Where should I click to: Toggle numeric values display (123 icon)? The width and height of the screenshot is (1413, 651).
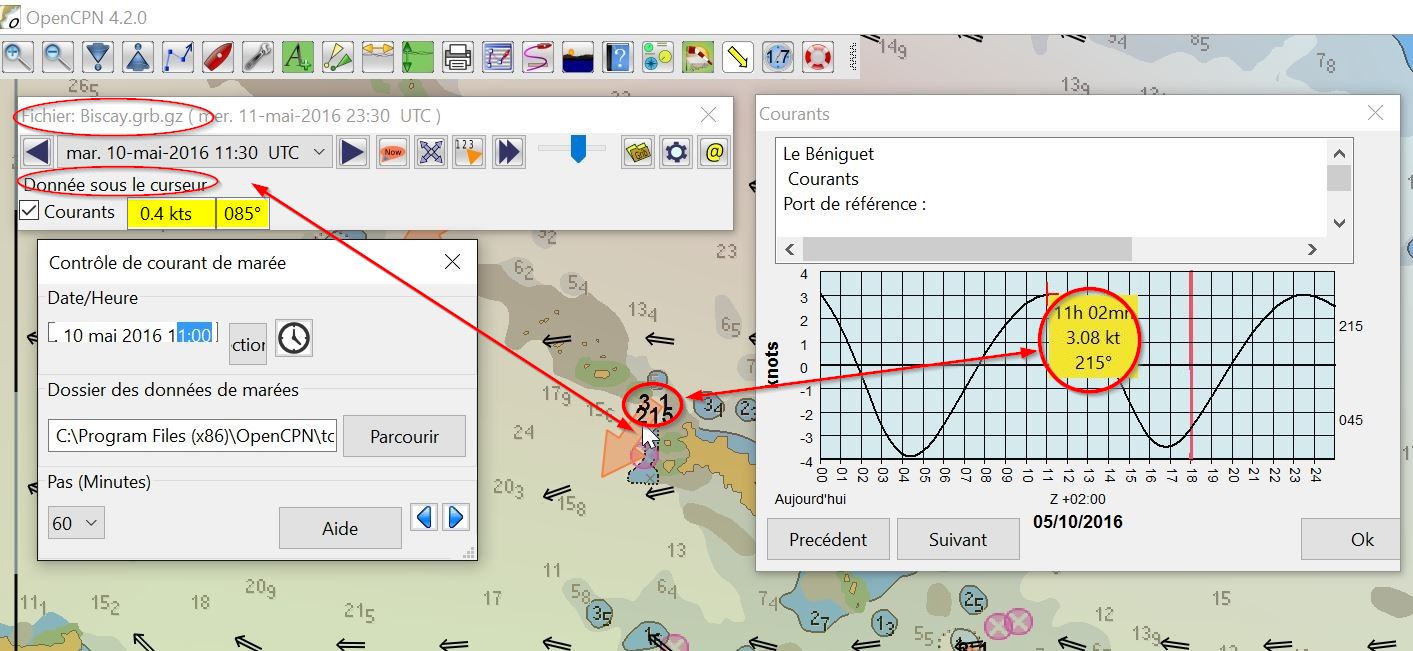tap(469, 152)
